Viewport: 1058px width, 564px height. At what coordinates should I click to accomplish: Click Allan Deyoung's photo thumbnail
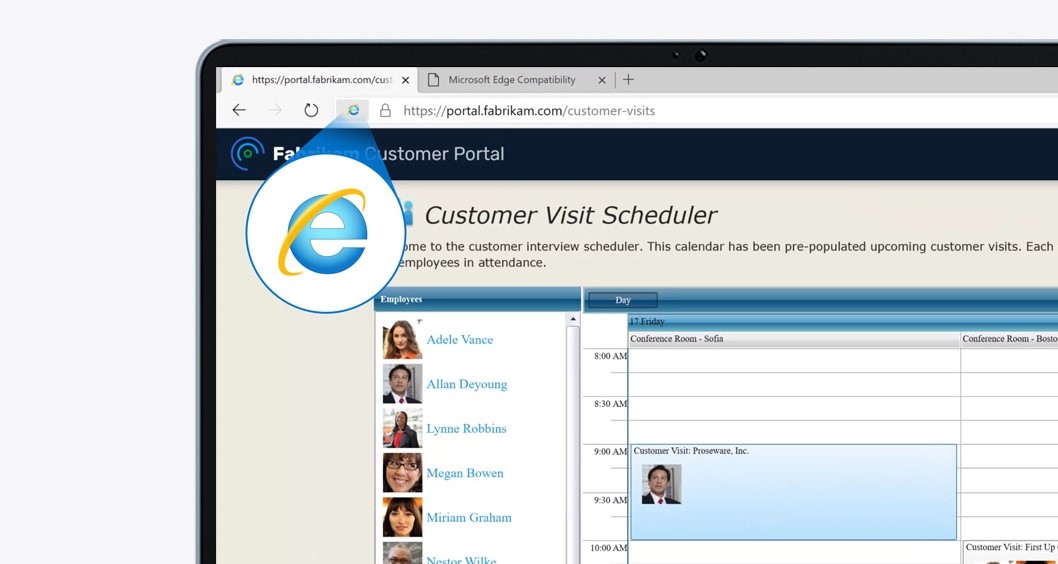pyautogui.click(x=402, y=384)
